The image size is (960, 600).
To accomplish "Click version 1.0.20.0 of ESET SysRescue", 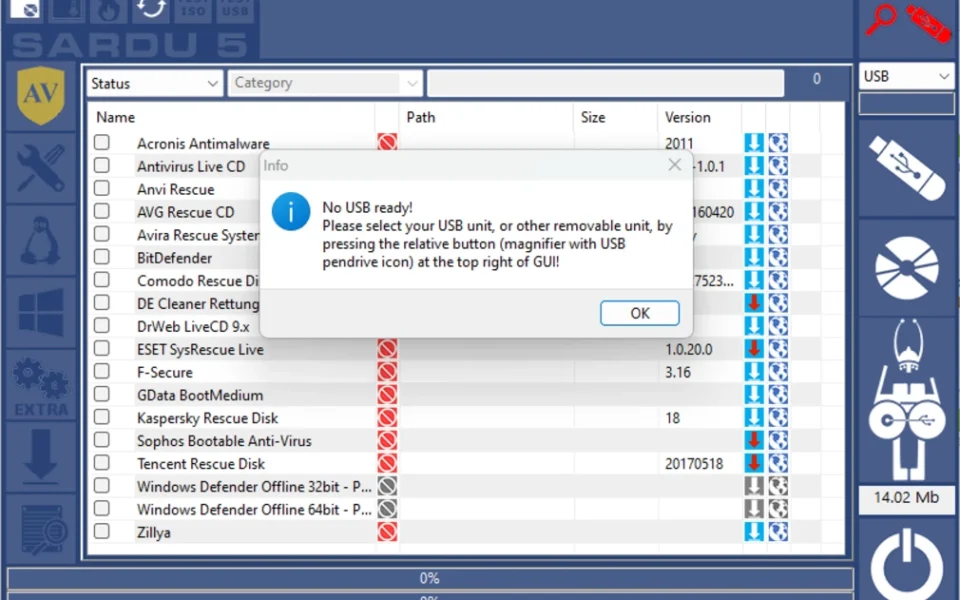I will point(689,349).
